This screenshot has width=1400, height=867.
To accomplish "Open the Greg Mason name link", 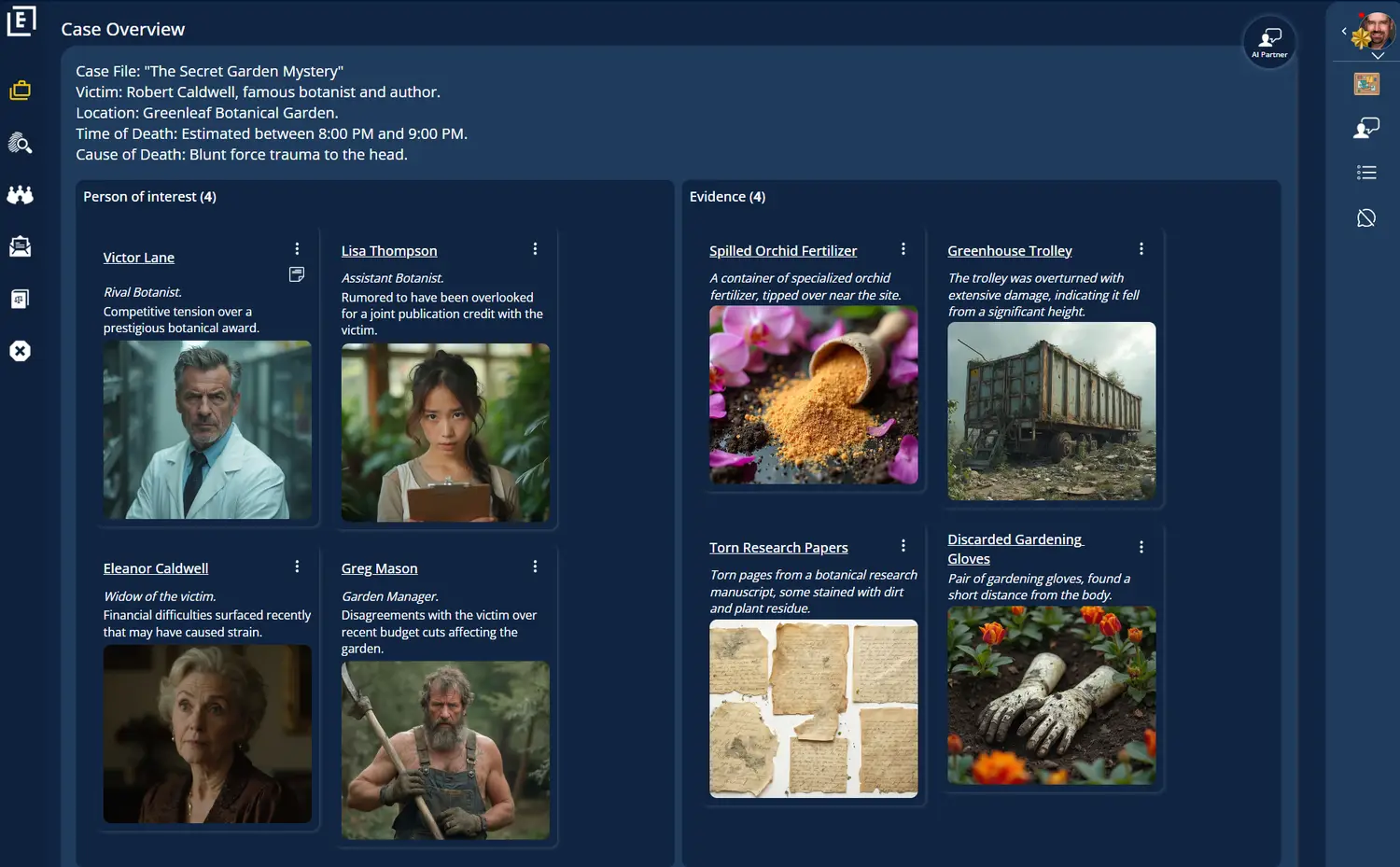I will [x=379, y=568].
